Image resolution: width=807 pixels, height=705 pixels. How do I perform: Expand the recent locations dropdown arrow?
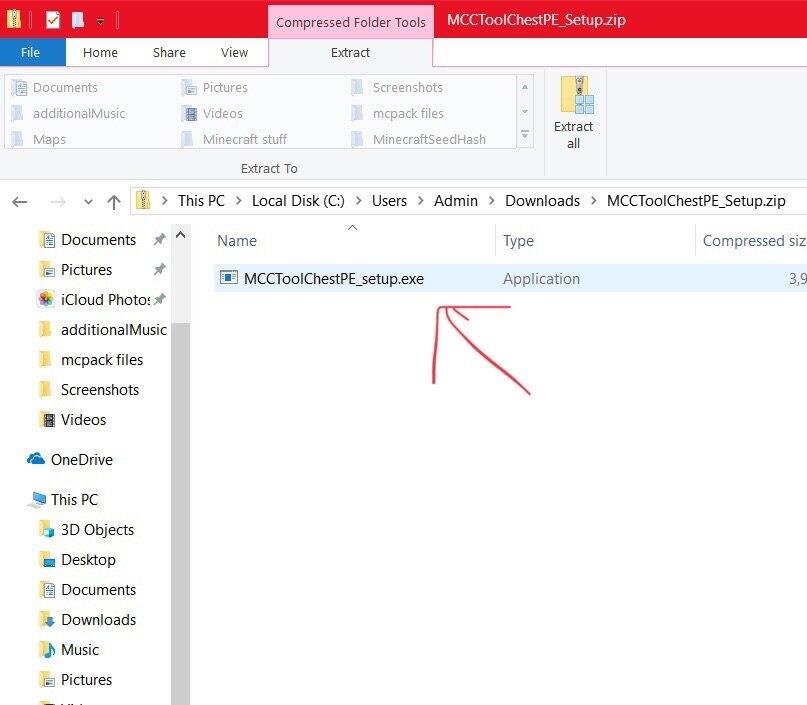pyautogui.click(x=88, y=202)
